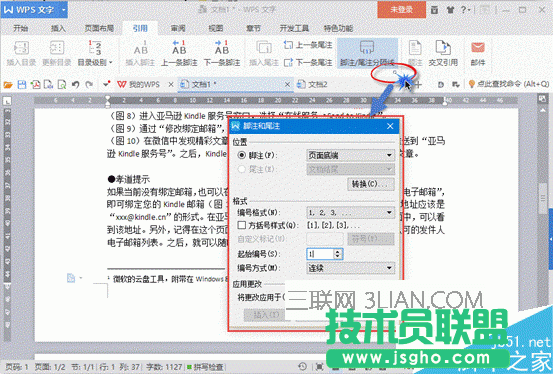Click the print preview icon
This screenshot has width=553, height=374.
coord(62,85)
